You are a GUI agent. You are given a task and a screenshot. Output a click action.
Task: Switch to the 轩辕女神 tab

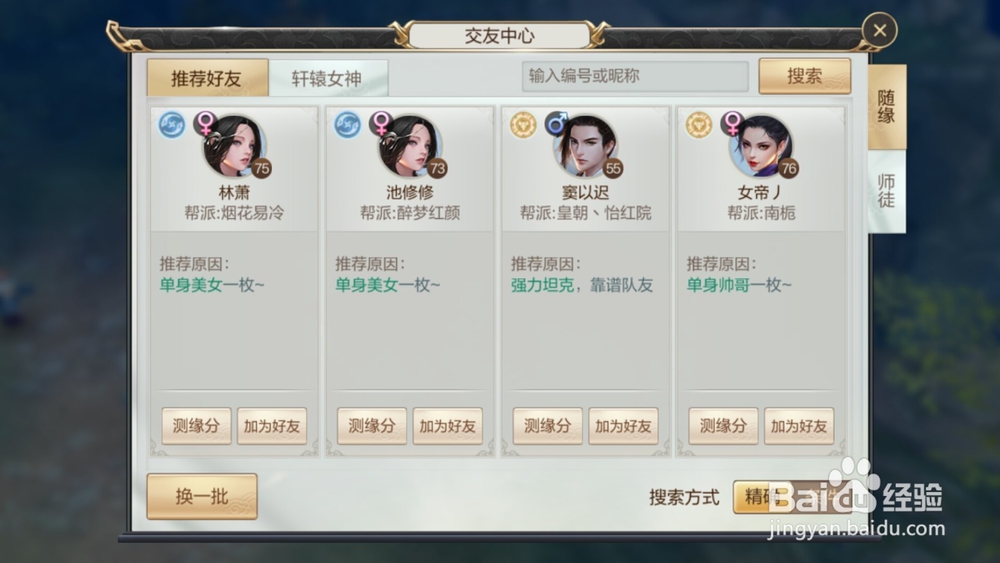[327, 78]
